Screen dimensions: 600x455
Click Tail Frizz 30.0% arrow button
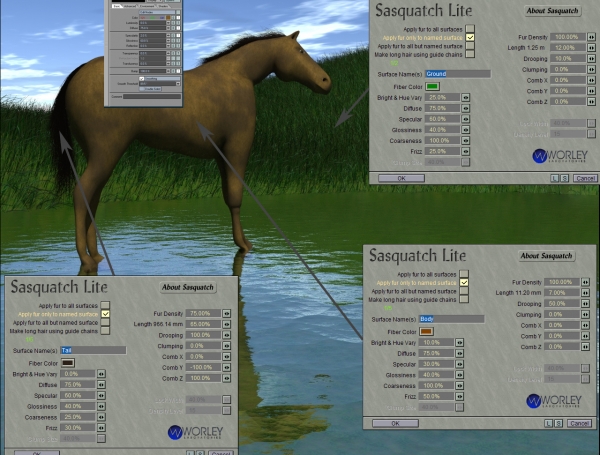tap(101, 427)
